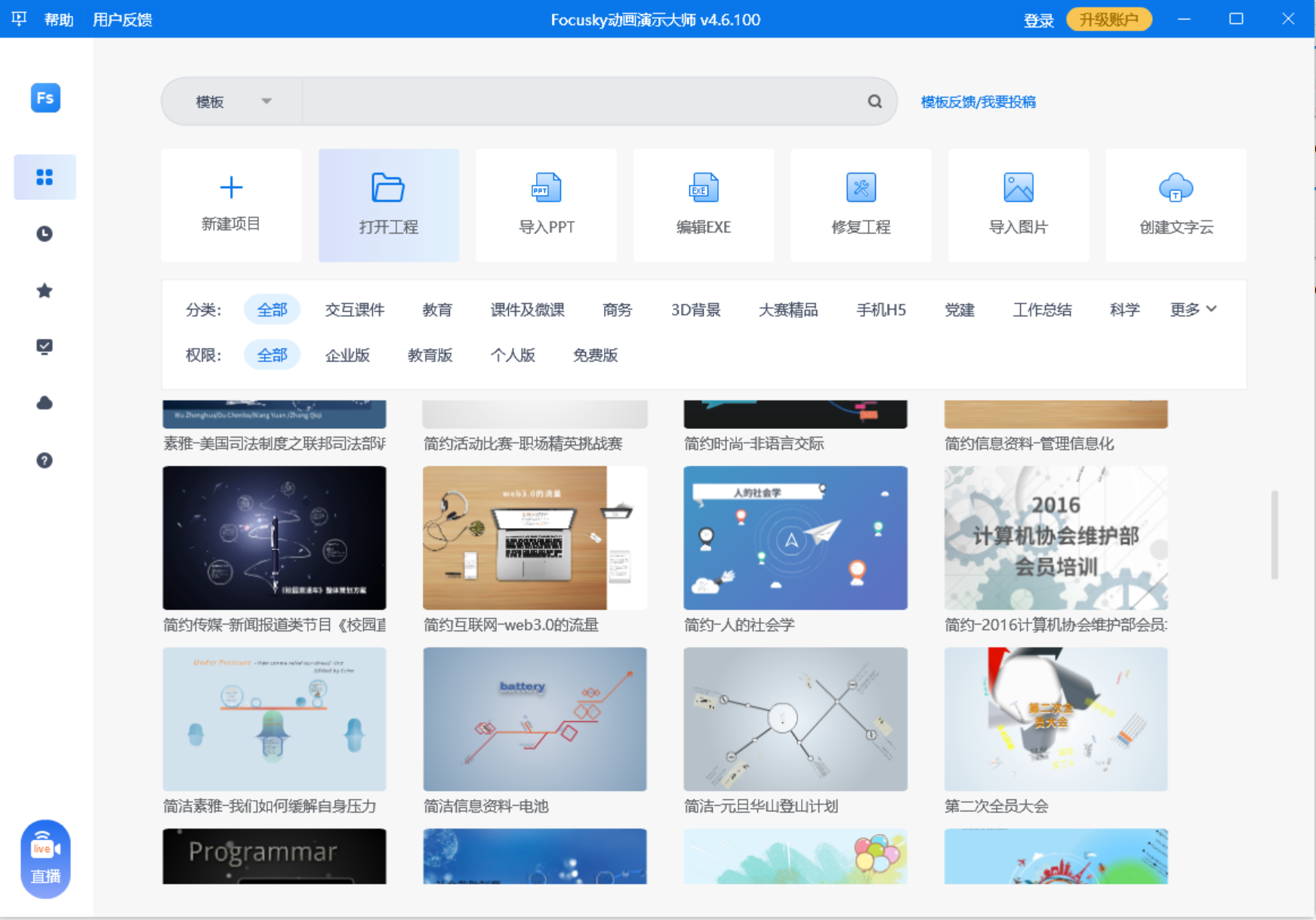Filter by 教育 category

(x=437, y=310)
